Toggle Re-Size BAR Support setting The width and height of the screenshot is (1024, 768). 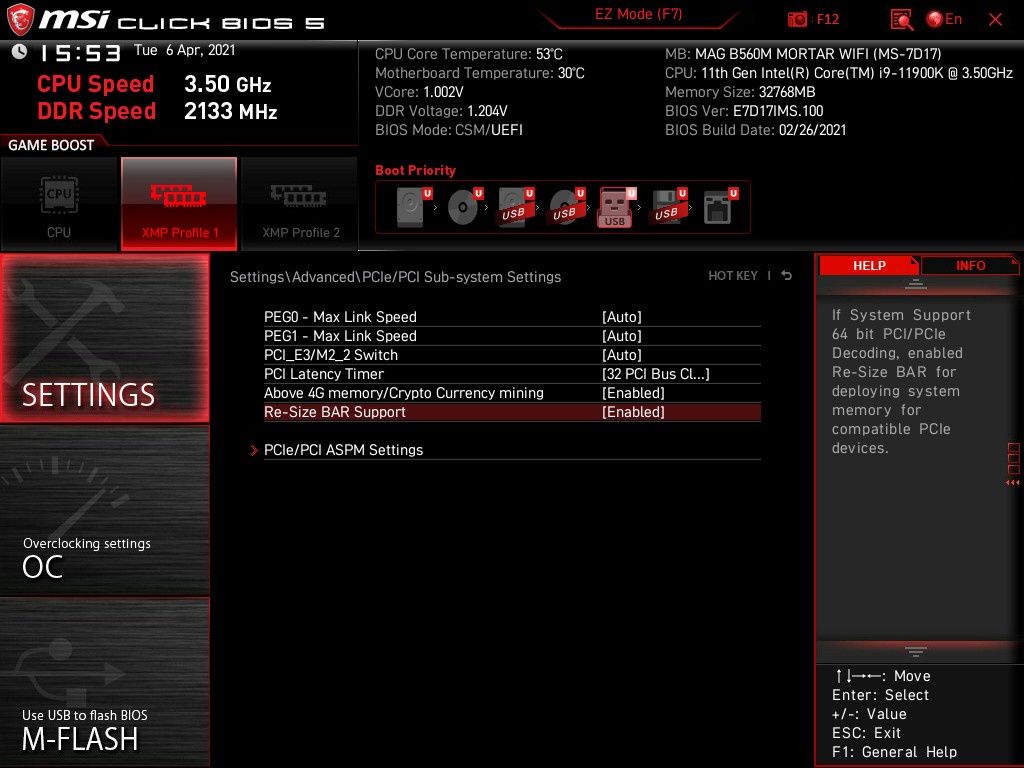tap(512, 412)
